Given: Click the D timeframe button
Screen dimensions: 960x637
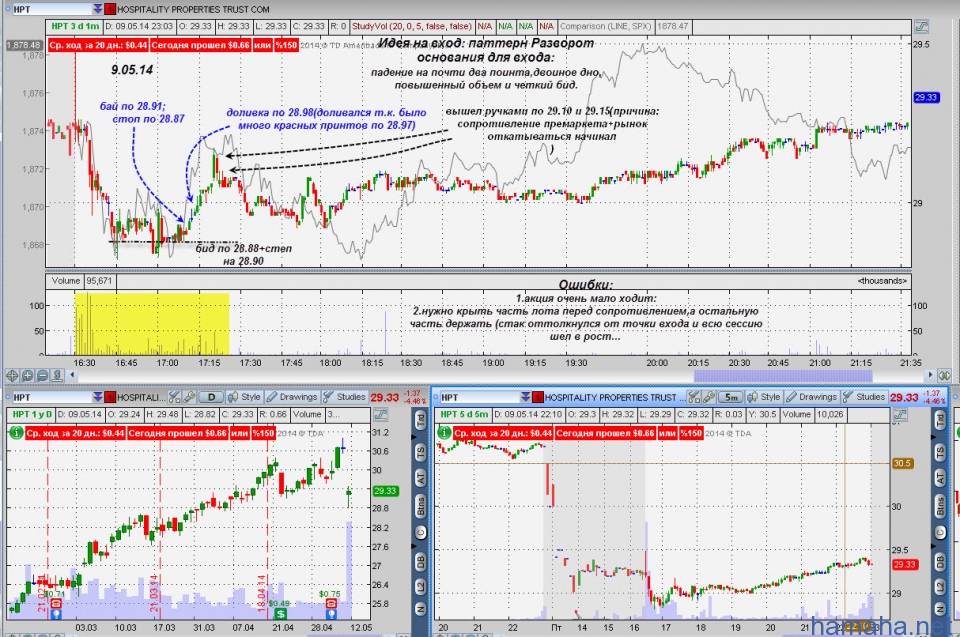Looking at the screenshot, I should (x=211, y=397).
